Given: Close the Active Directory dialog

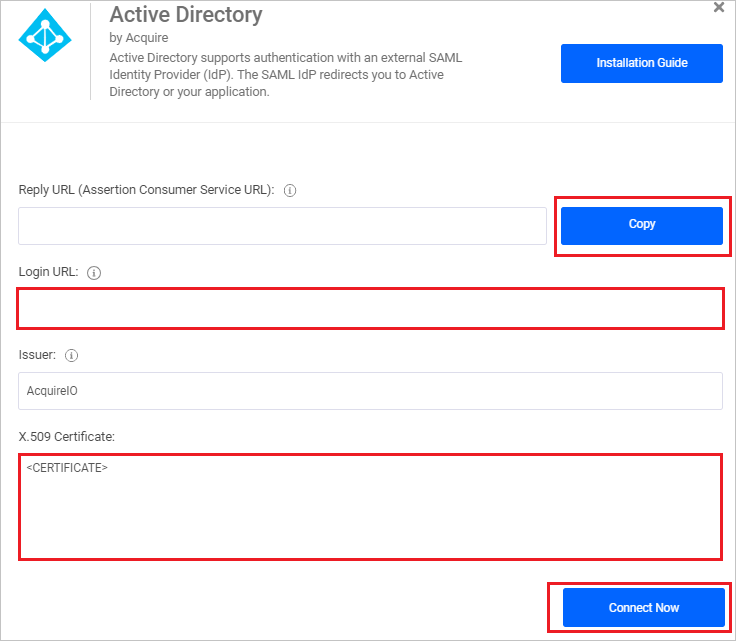Looking at the screenshot, I should tap(719, 8).
